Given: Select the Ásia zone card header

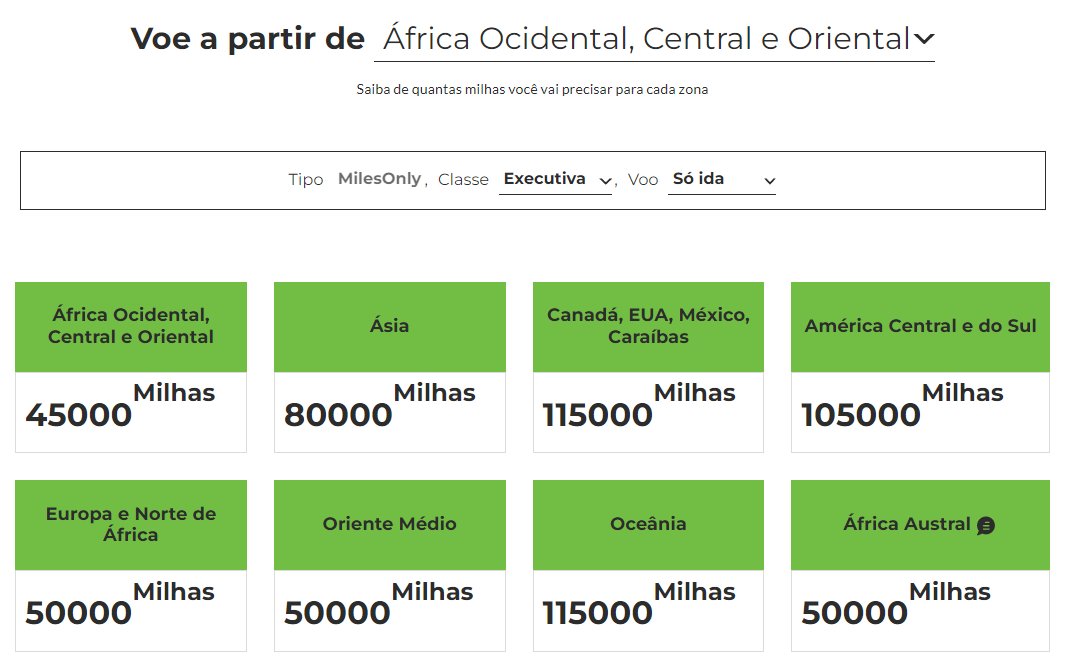Looking at the screenshot, I should pos(390,327).
